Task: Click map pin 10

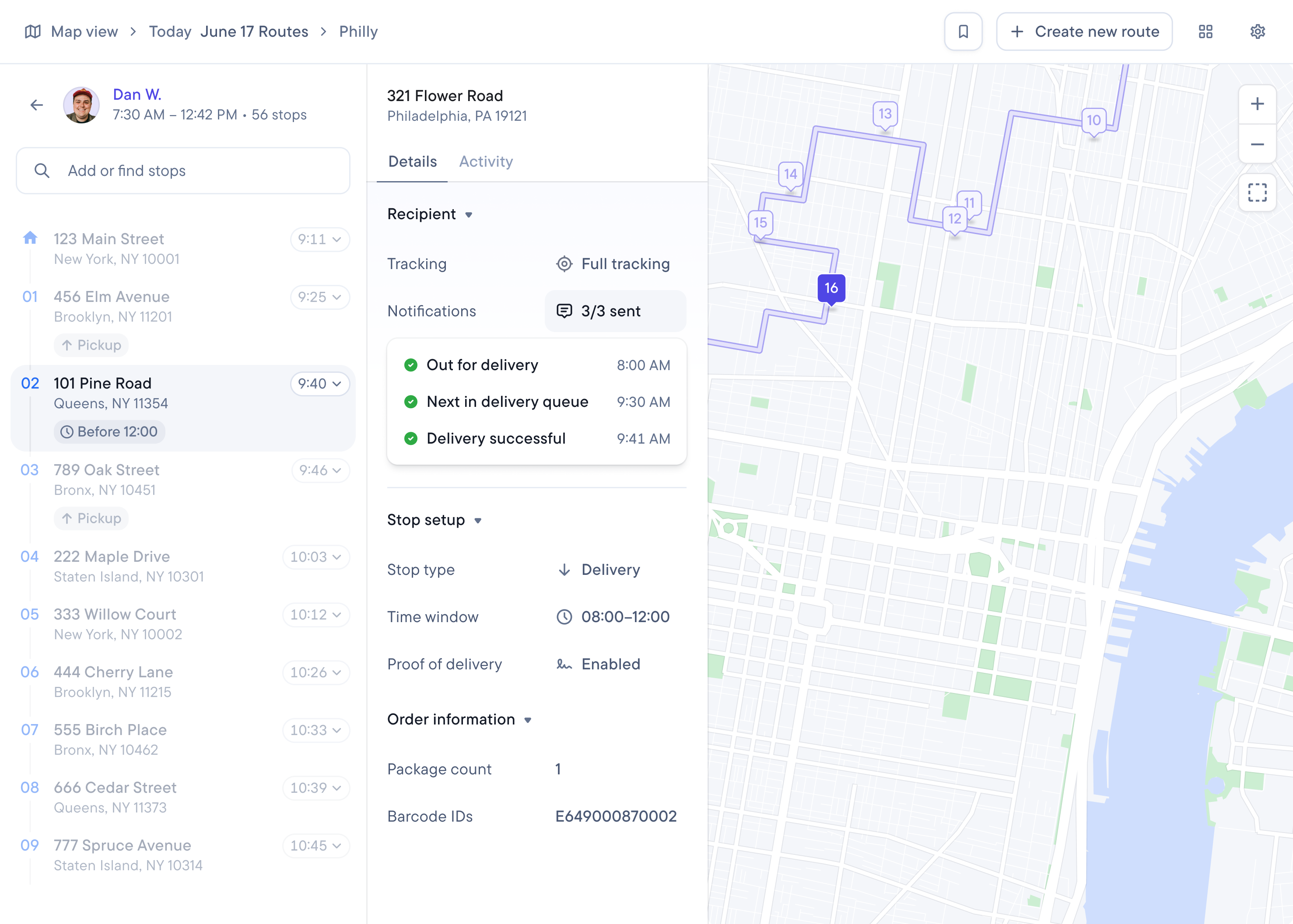Action: click(1093, 122)
